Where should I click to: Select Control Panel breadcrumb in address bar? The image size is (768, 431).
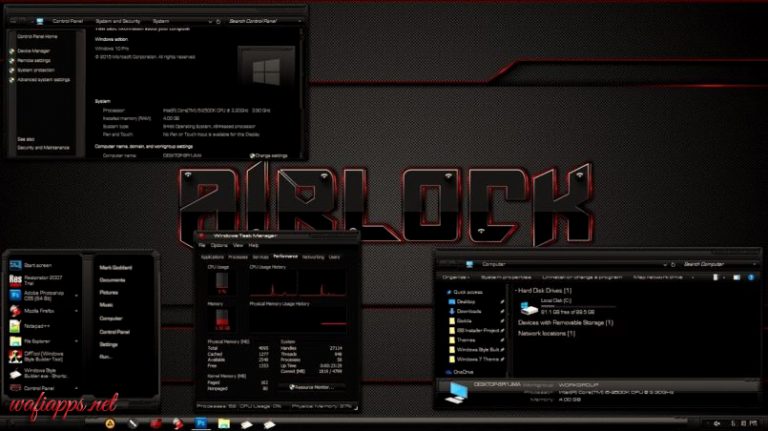pos(68,21)
